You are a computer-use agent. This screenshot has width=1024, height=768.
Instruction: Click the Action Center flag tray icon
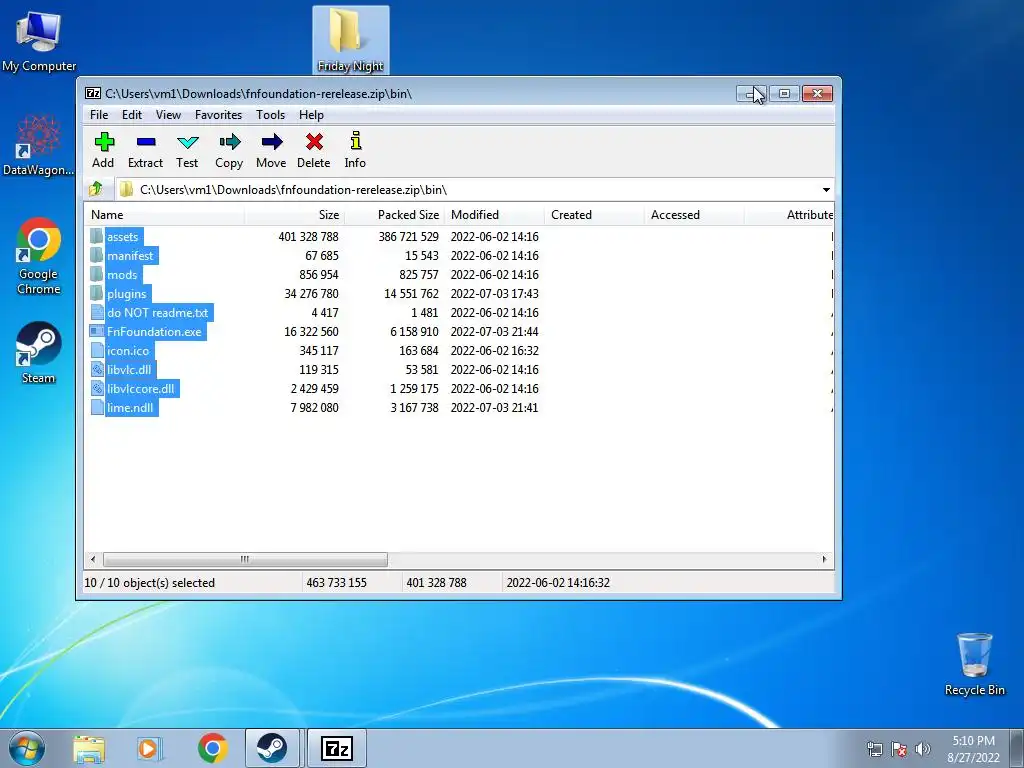pyautogui.click(x=899, y=749)
